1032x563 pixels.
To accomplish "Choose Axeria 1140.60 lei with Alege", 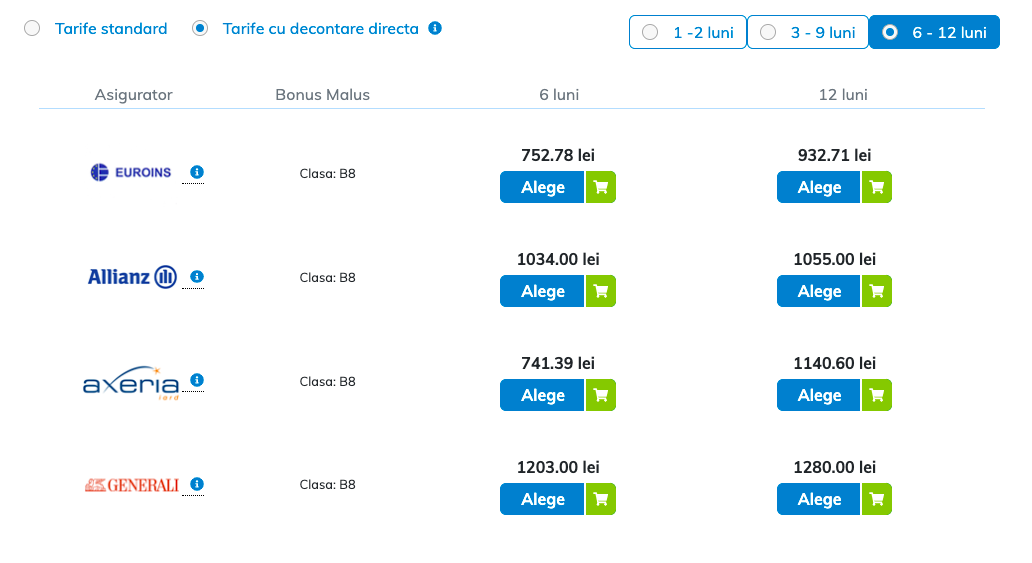I will [819, 395].
